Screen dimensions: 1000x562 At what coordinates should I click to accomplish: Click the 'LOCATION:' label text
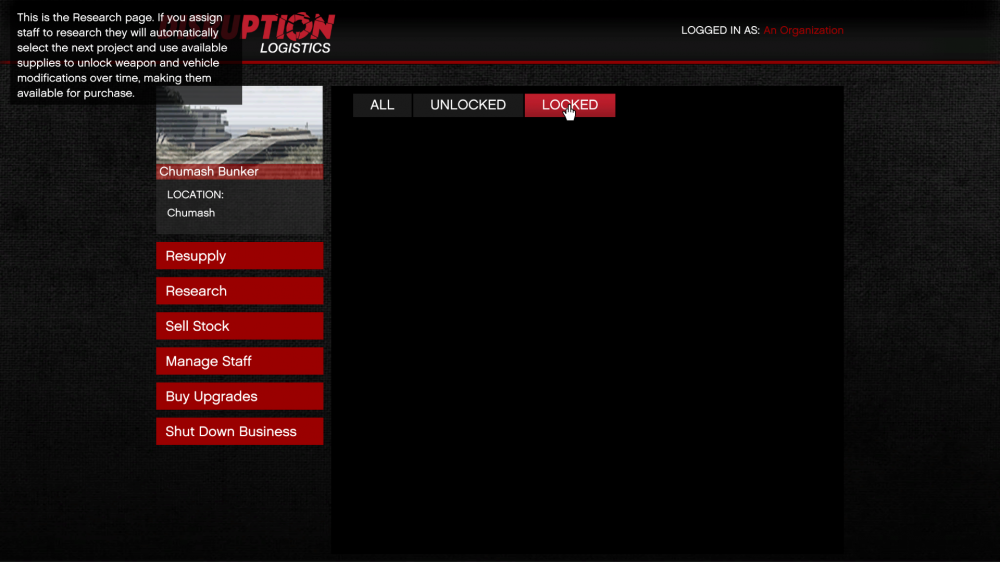click(195, 195)
